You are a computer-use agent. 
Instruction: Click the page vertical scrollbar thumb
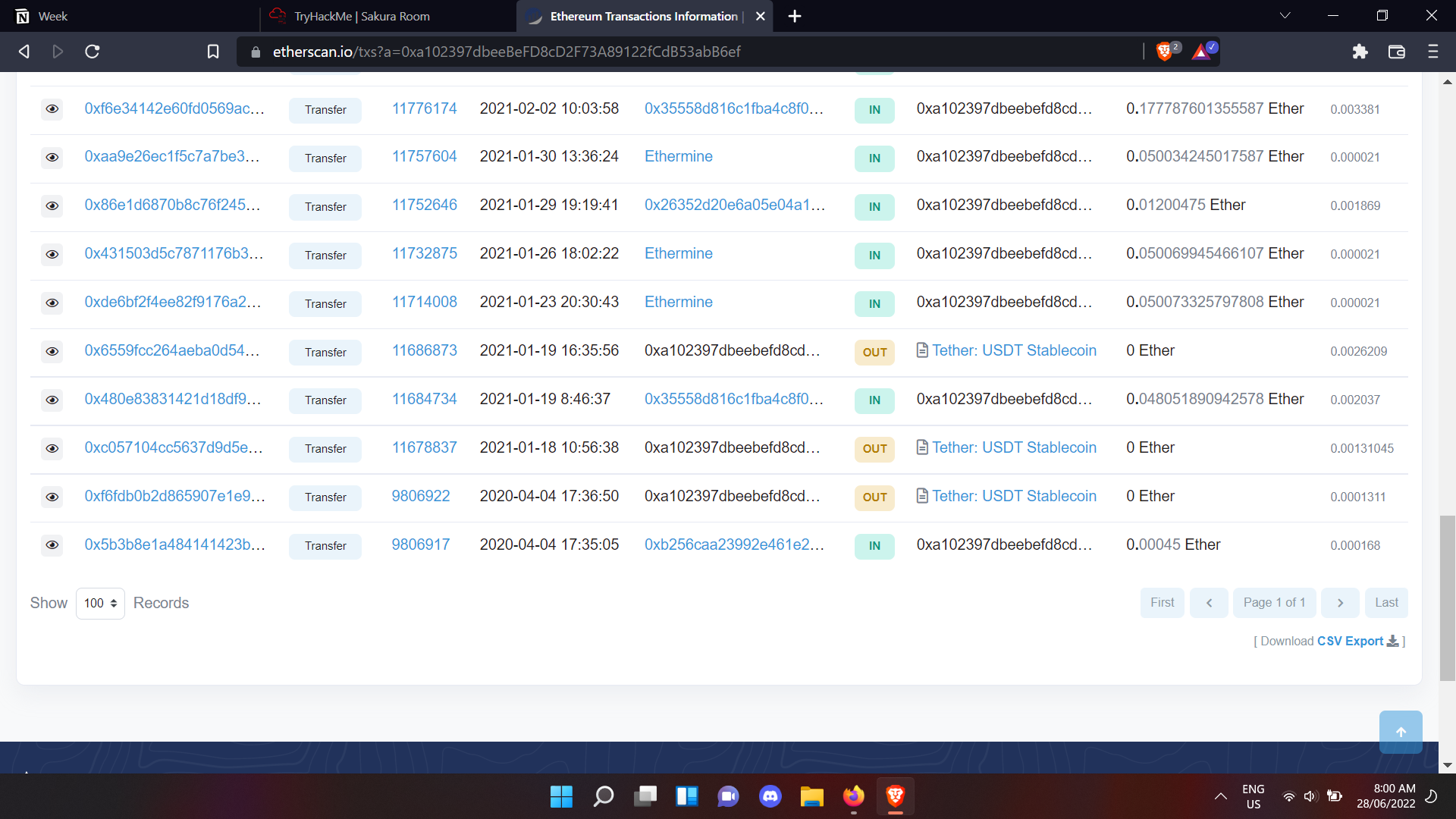1447,598
